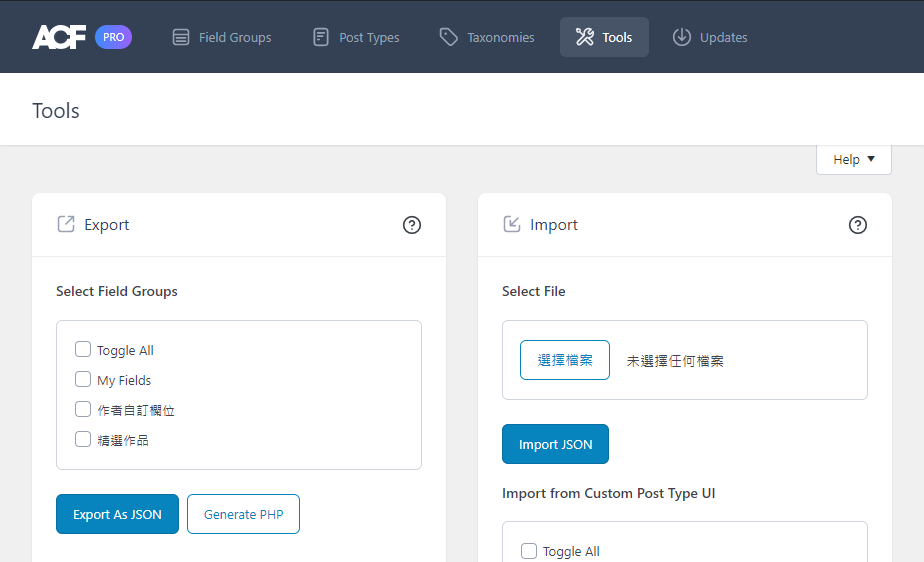This screenshot has width=924, height=562.
Task: Click the Updates download icon
Action: coord(682,37)
